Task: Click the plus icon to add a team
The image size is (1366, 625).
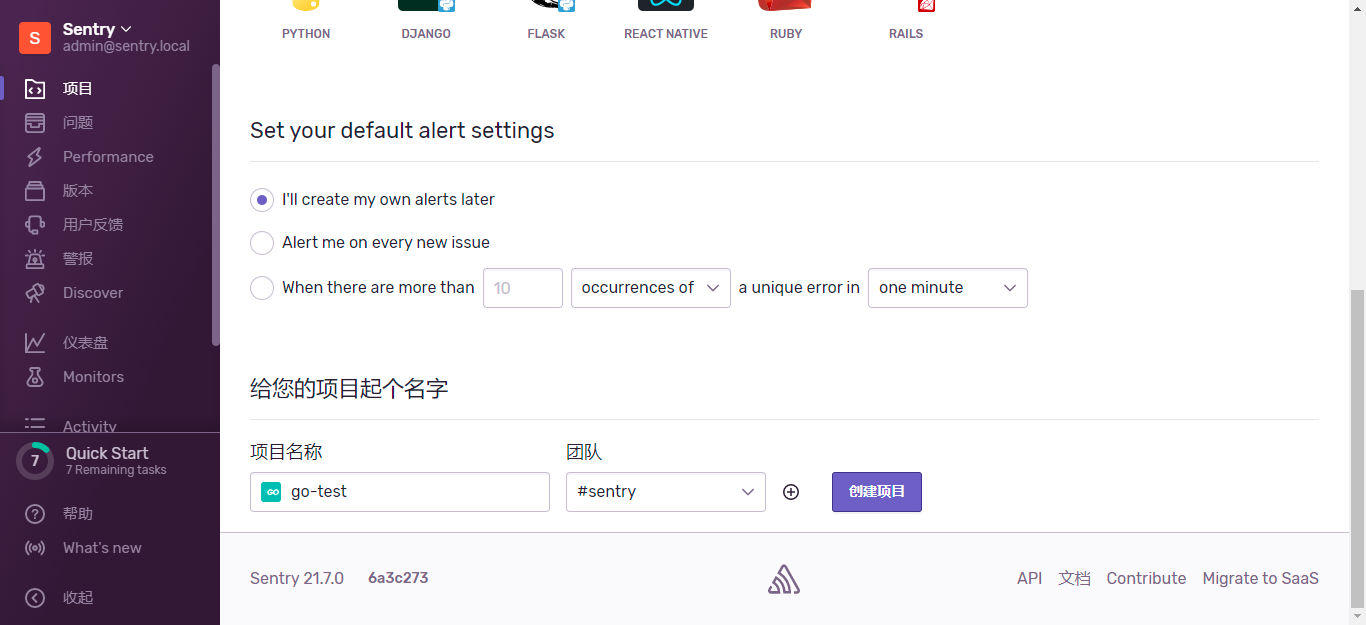Action: (x=791, y=492)
